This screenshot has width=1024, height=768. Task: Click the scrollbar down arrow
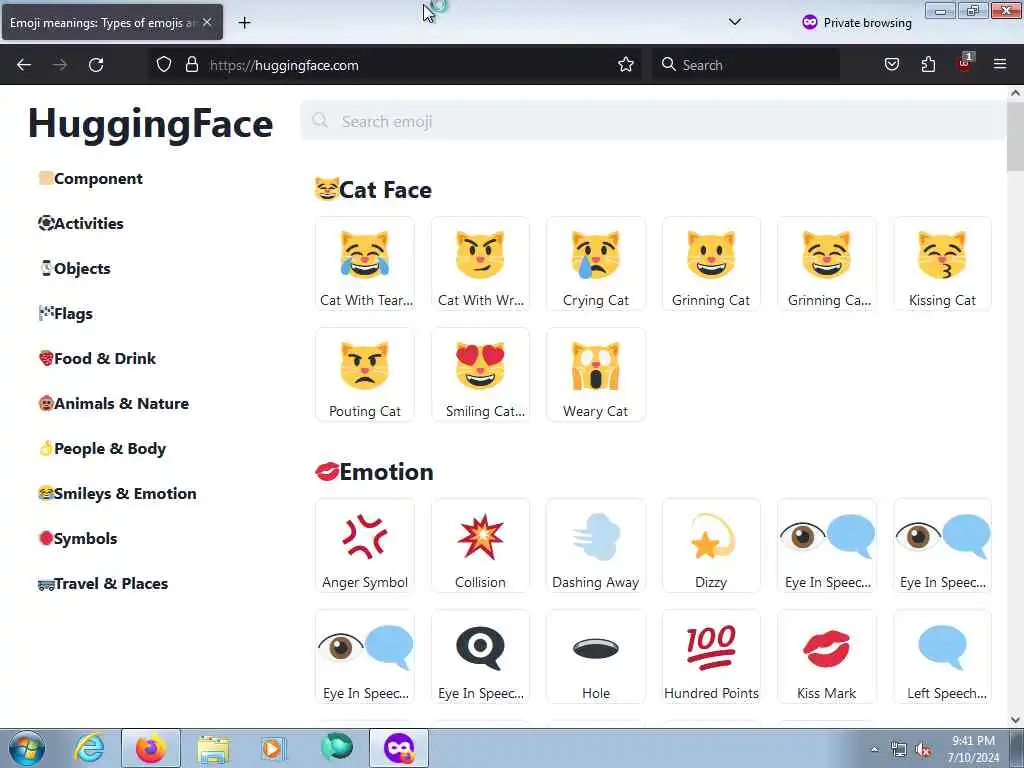1015,720
